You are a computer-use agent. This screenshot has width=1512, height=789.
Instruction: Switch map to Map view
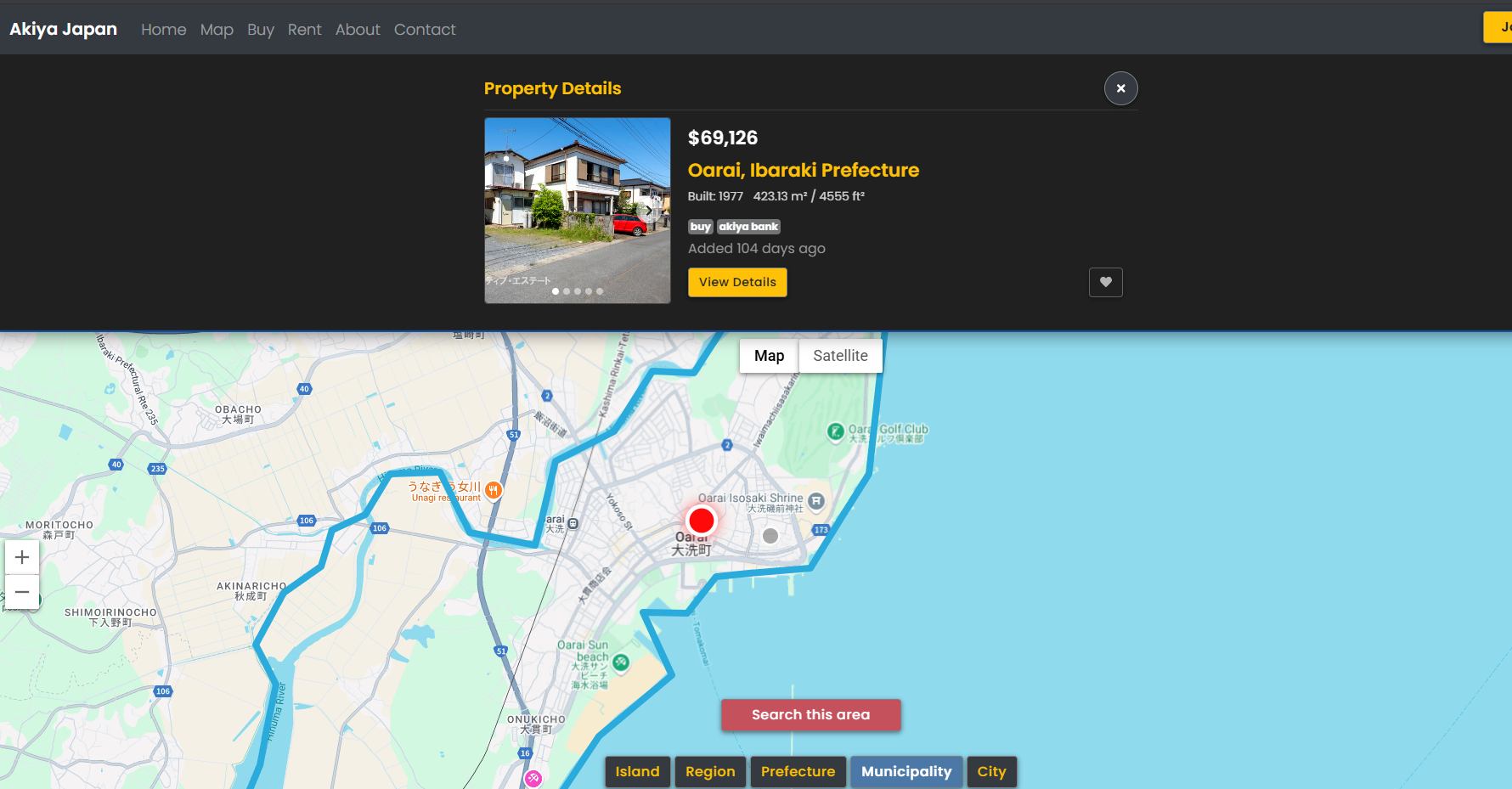coord(769,356)
